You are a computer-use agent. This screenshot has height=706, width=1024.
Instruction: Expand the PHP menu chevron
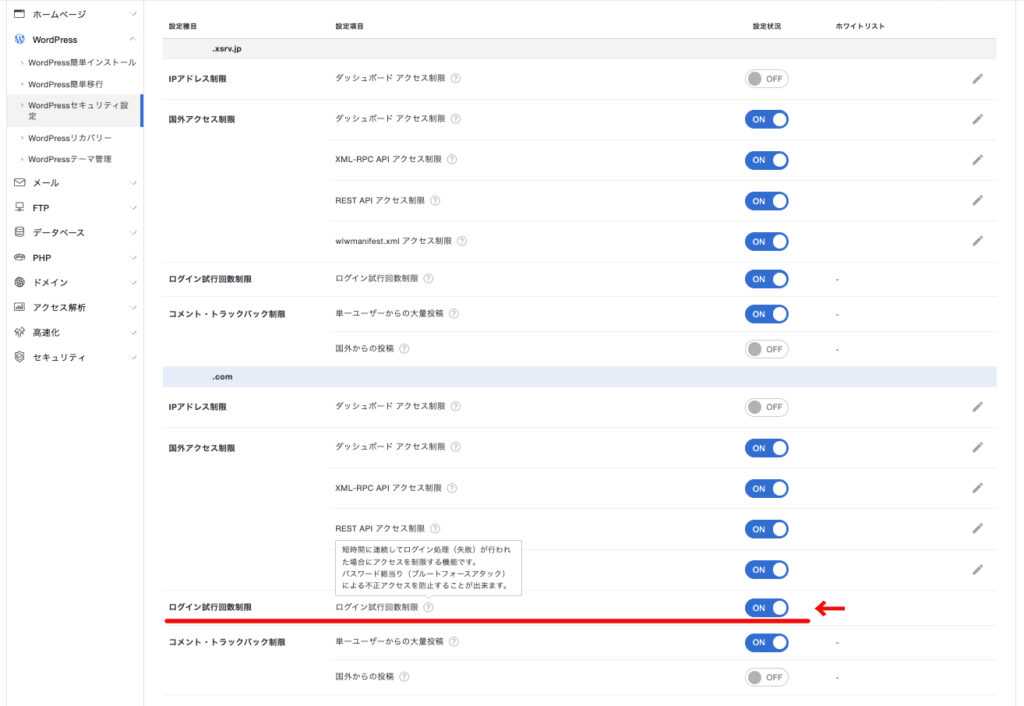(x=133, y=257)
